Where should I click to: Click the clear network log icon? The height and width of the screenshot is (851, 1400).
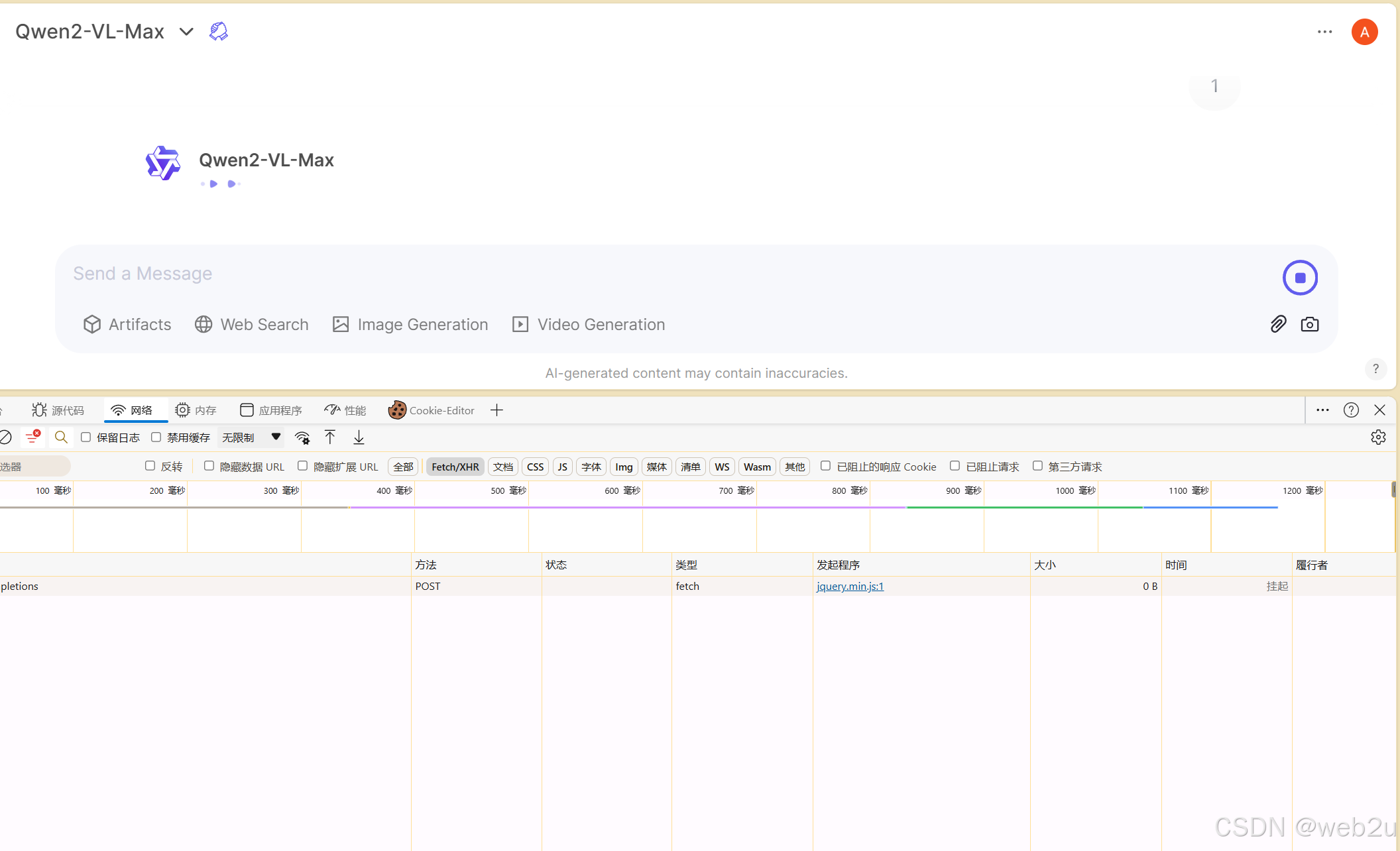[x=5, y=437]
